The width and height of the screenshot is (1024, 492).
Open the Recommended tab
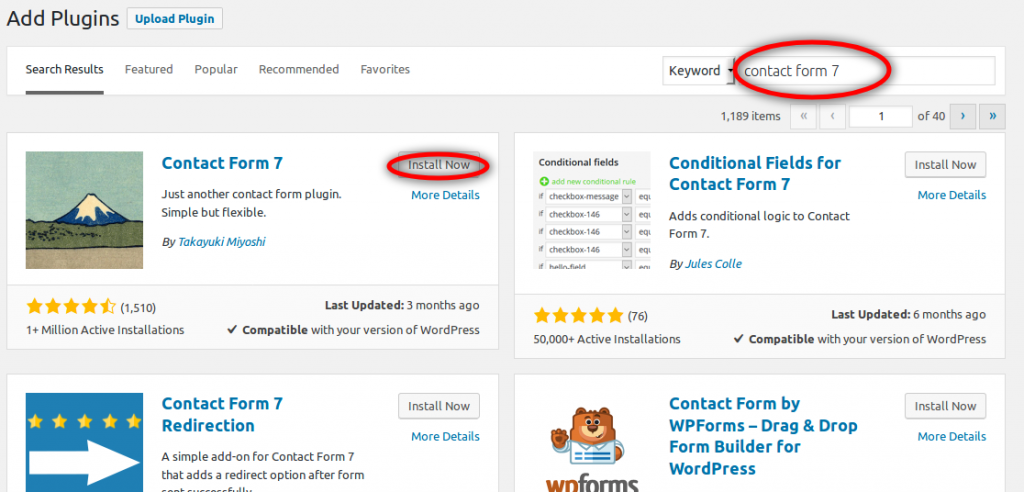coord(299,70)
